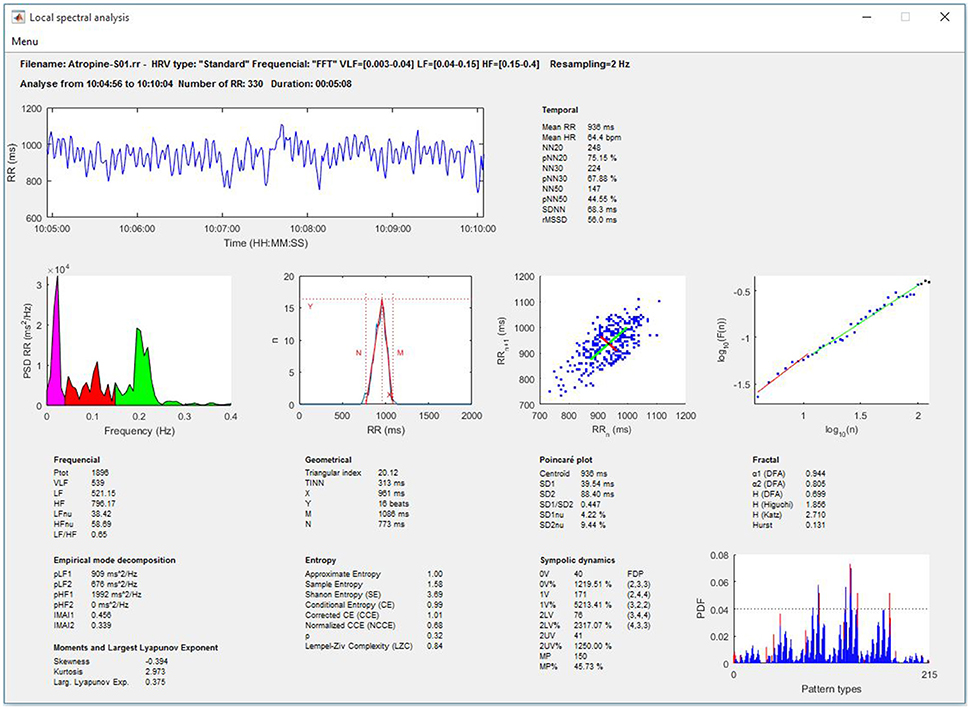970x709 pixels.
Task: Select the 'Kurtosis' row label
Action: pyautogui.click(x=68, y=672)
